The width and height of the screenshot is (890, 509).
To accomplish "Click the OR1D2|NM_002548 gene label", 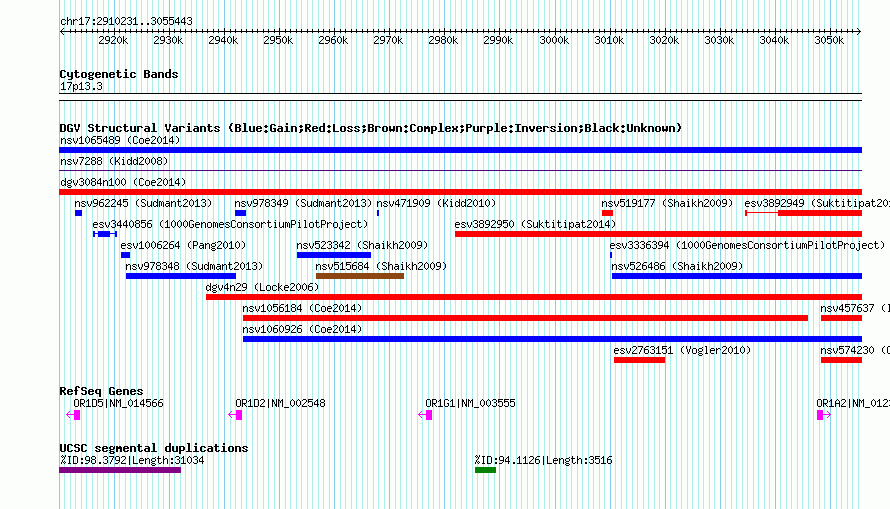I will coord(280,403).
